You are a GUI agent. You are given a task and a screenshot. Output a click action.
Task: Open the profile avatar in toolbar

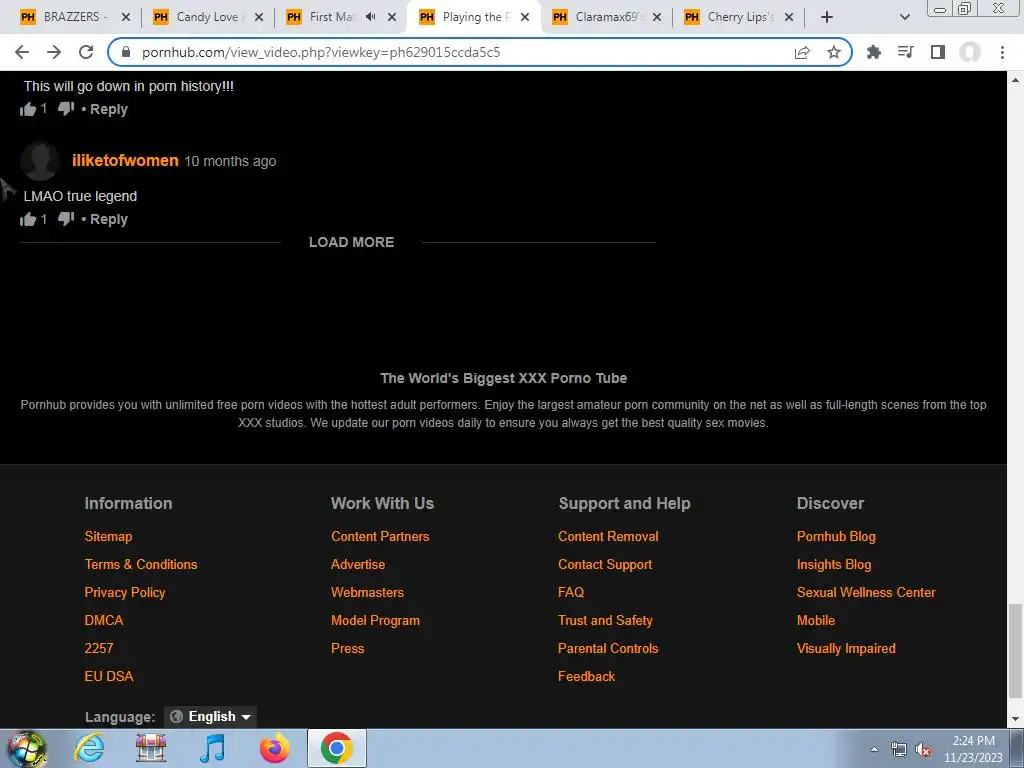point(970,52)
